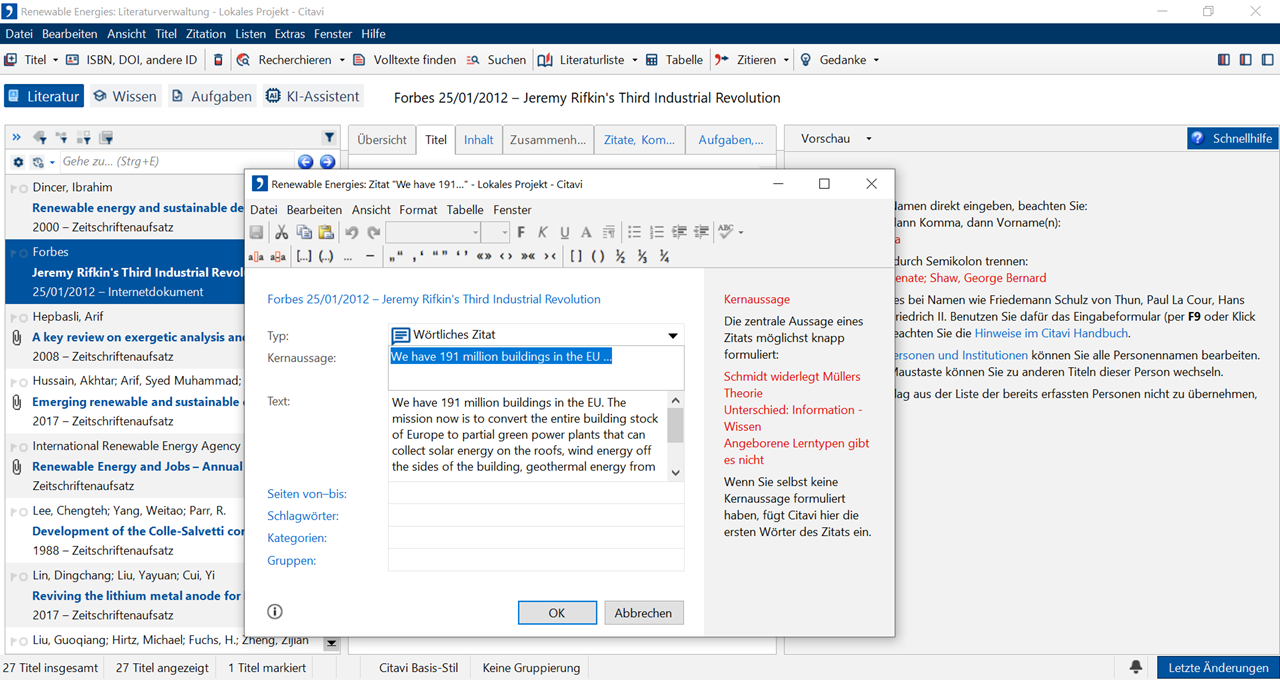This screenshot has height=680, width=1280.
Task: Open the Format menu in quotation window
Action: coord(418,210)
